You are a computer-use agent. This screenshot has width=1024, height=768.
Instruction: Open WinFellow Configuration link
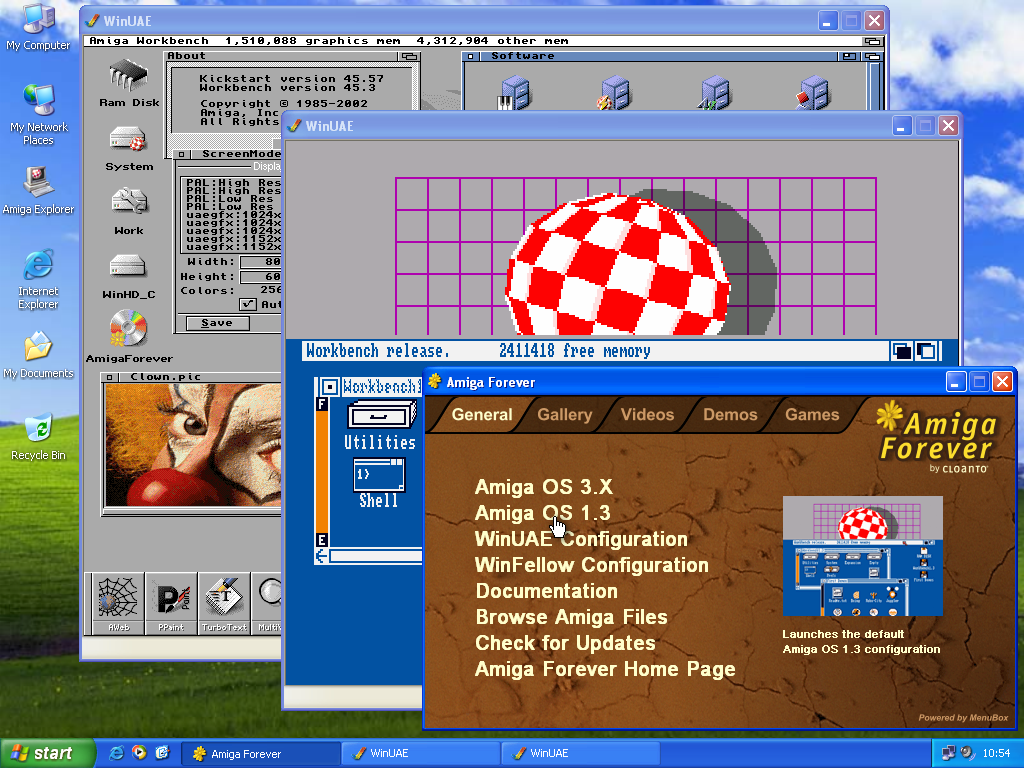coord(592,566)
